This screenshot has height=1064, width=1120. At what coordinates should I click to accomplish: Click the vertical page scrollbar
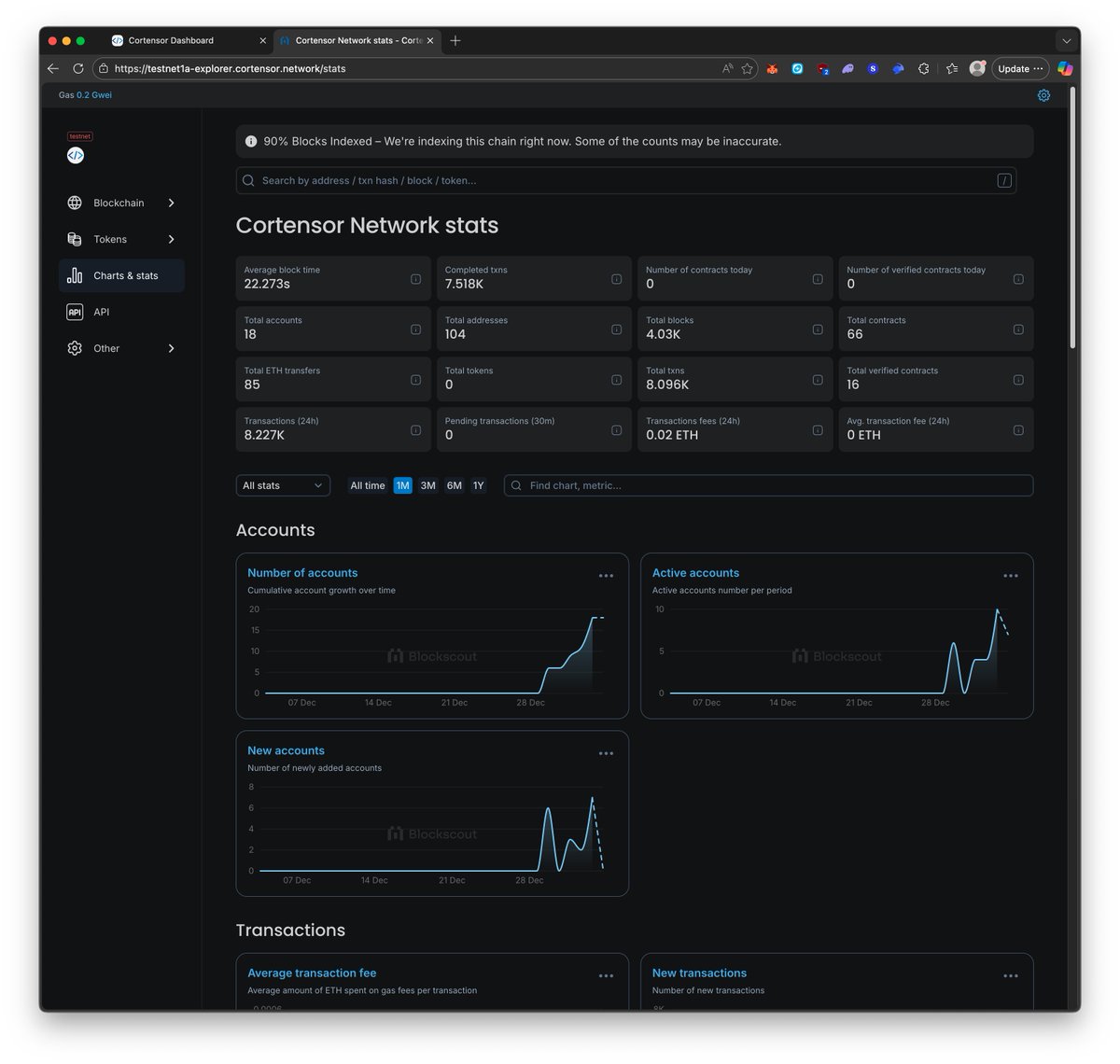click(1074, 219)
